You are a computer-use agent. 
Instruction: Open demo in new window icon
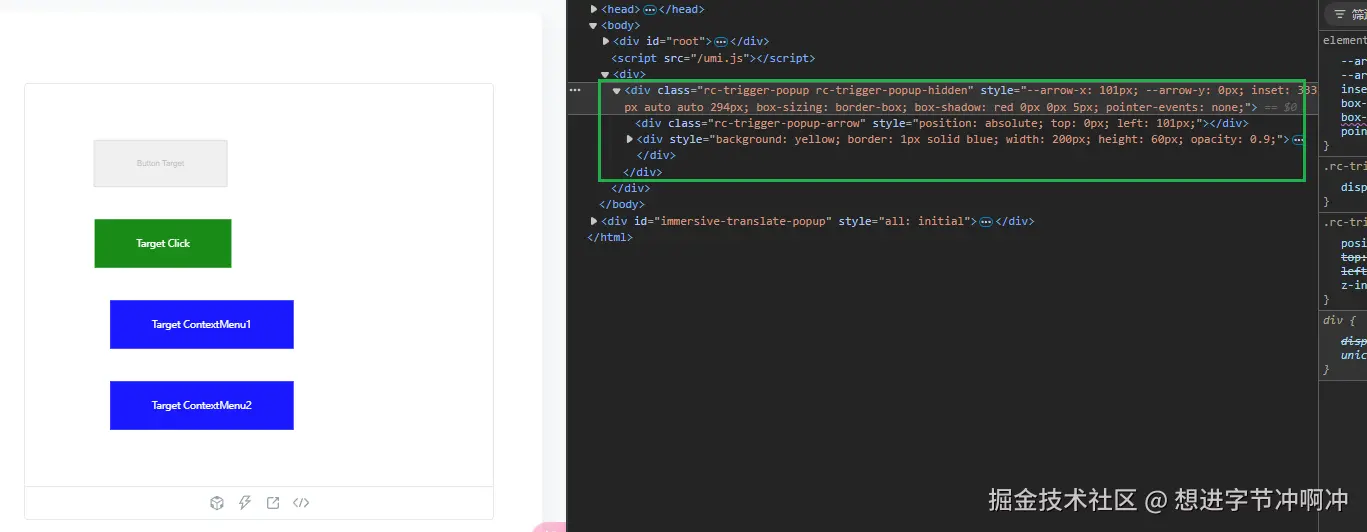(273, 503)
